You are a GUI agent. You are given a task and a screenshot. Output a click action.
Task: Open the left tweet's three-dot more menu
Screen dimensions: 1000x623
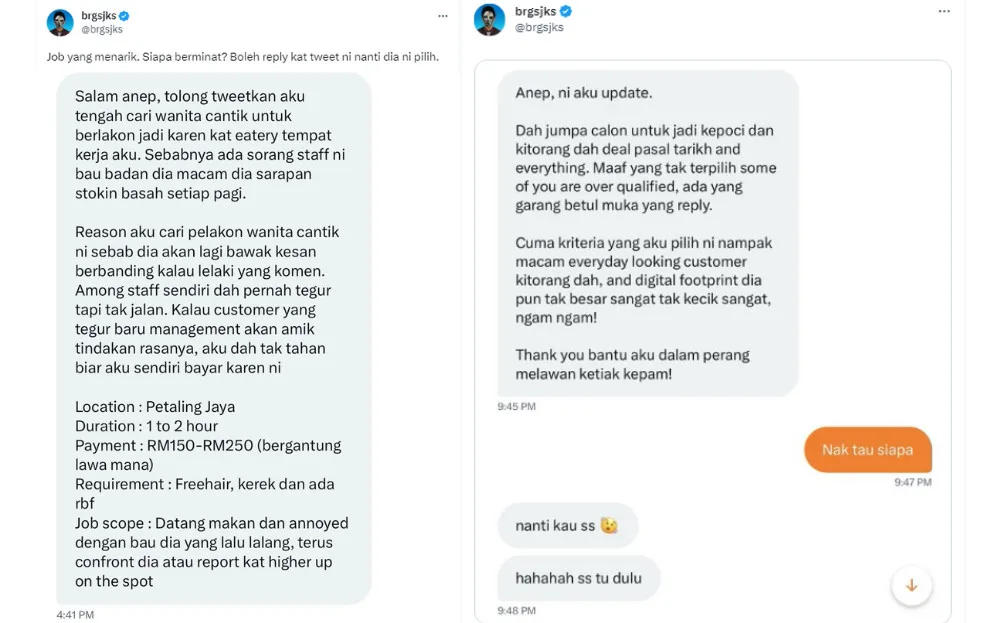point(443,16)
